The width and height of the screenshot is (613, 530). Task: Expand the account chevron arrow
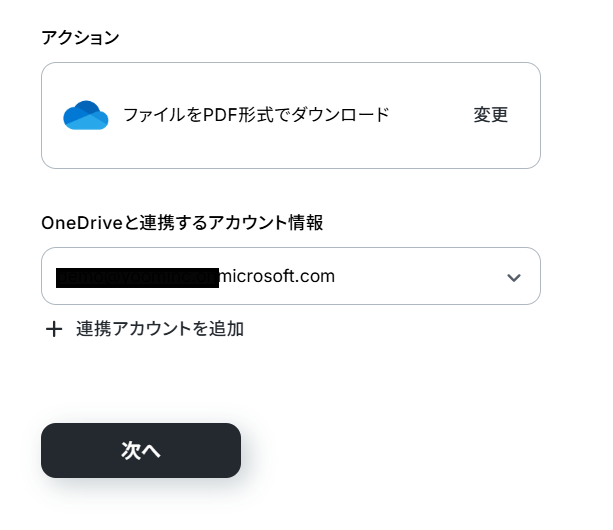tap(514, 277)
